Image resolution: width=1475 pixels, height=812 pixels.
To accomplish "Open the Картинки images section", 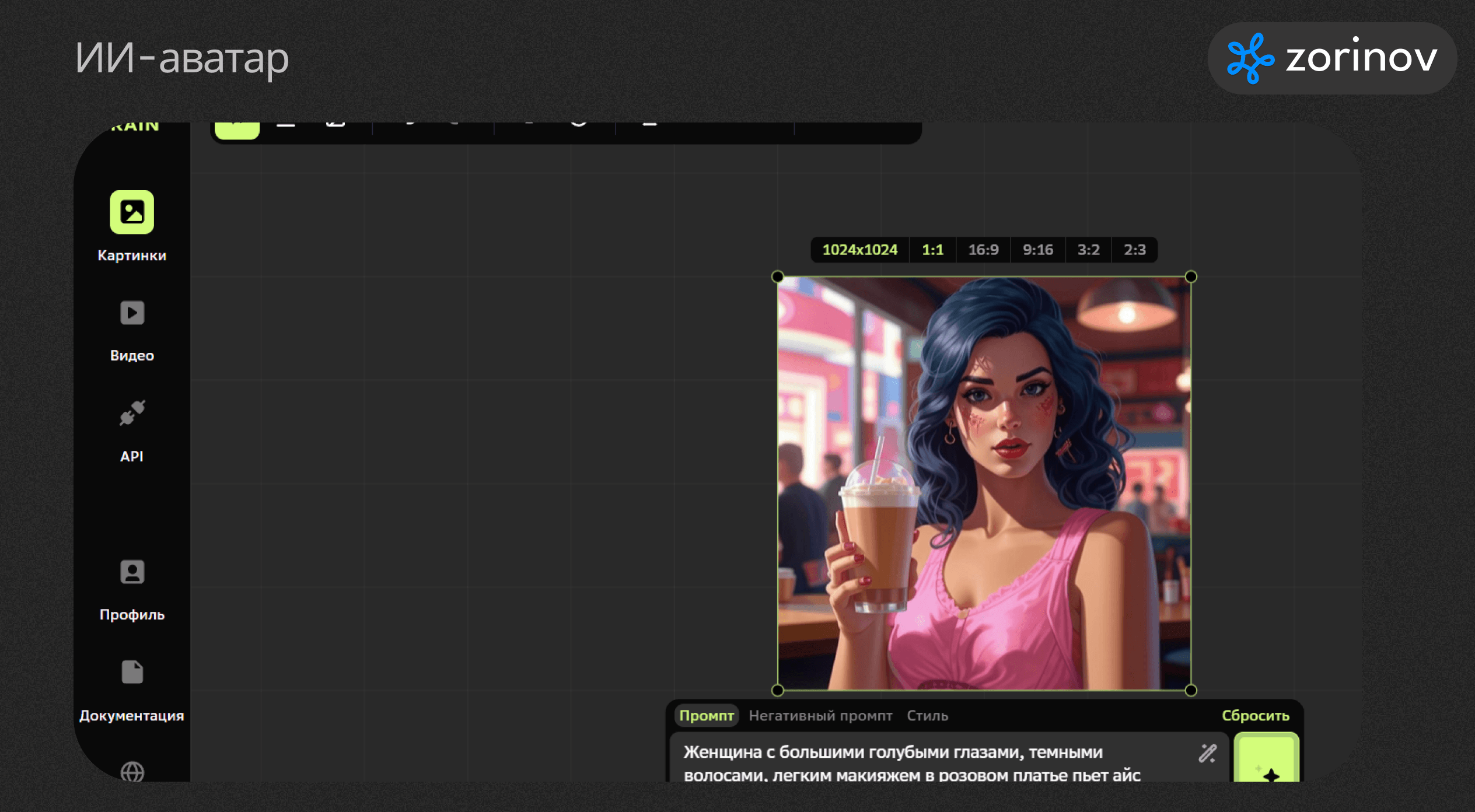I will click(x=132, y=212).
